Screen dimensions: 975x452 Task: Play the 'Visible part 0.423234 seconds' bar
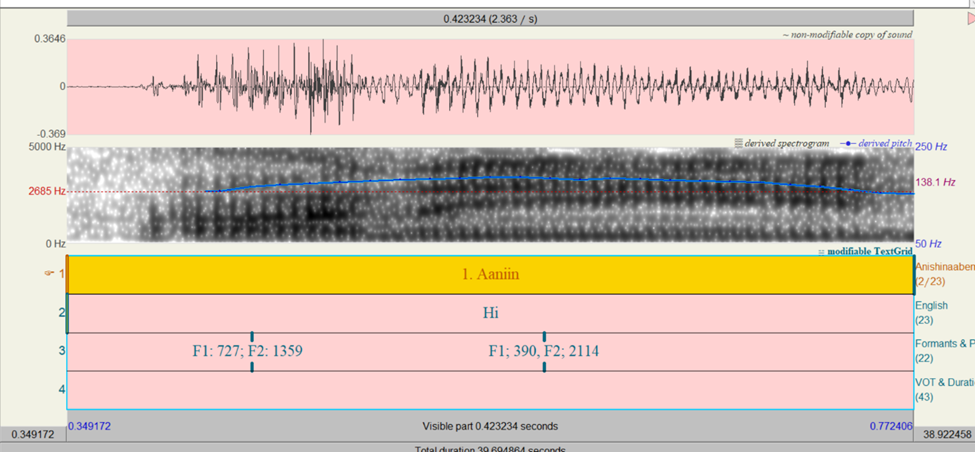click(491, 427)
